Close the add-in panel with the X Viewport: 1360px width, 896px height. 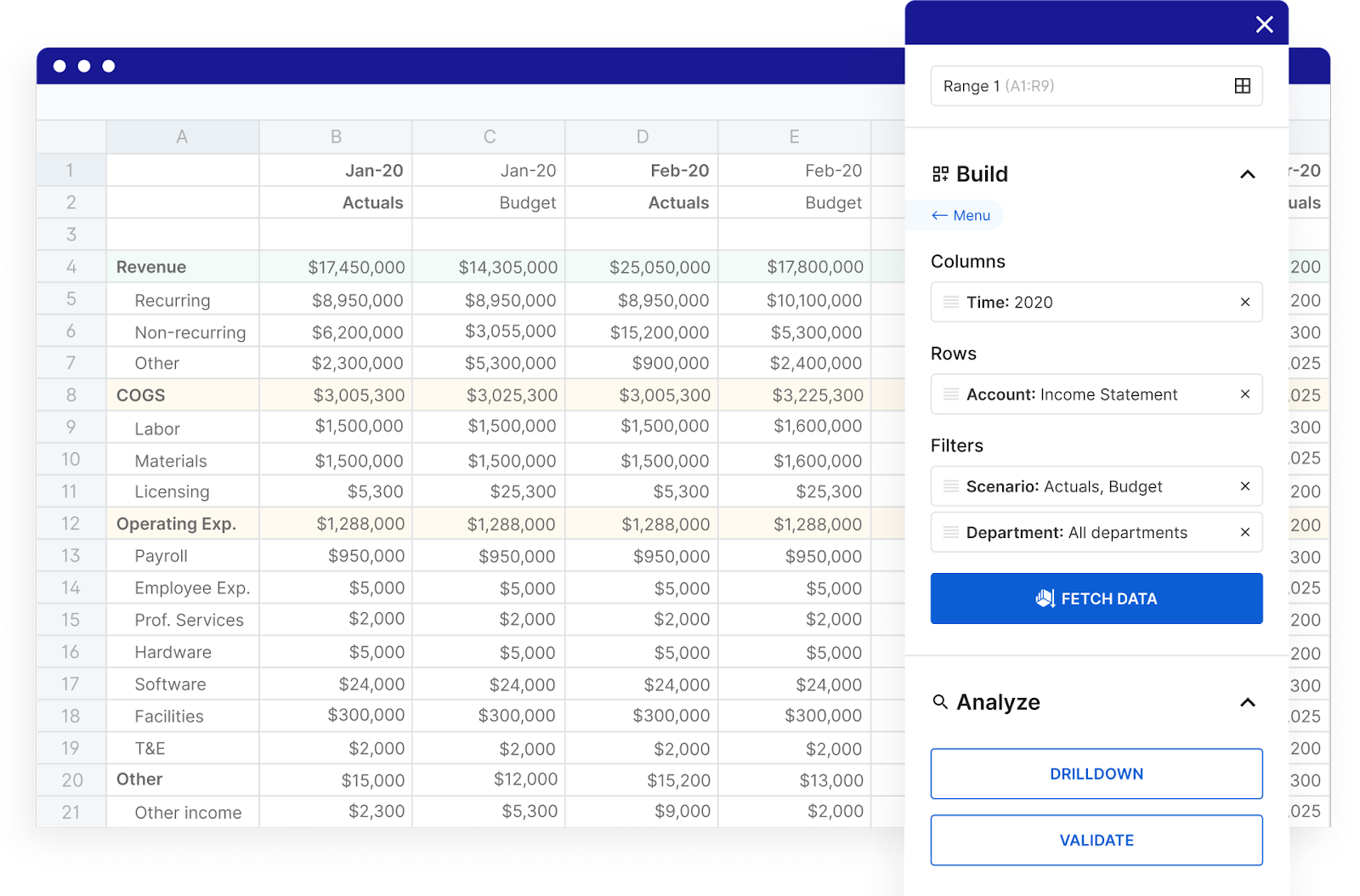click(1264, 24)
